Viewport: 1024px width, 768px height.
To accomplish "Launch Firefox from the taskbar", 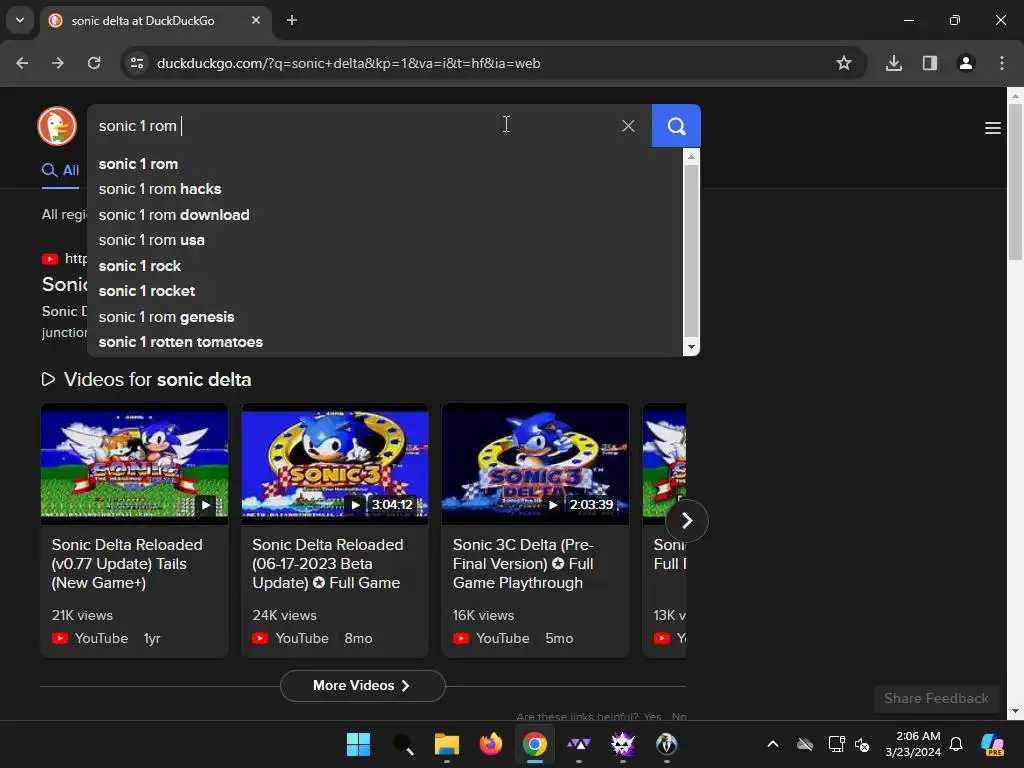I will 490,744.
